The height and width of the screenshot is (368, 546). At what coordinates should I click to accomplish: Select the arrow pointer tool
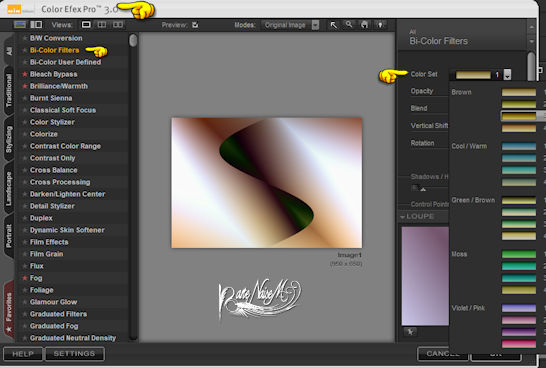coord(334,25)
